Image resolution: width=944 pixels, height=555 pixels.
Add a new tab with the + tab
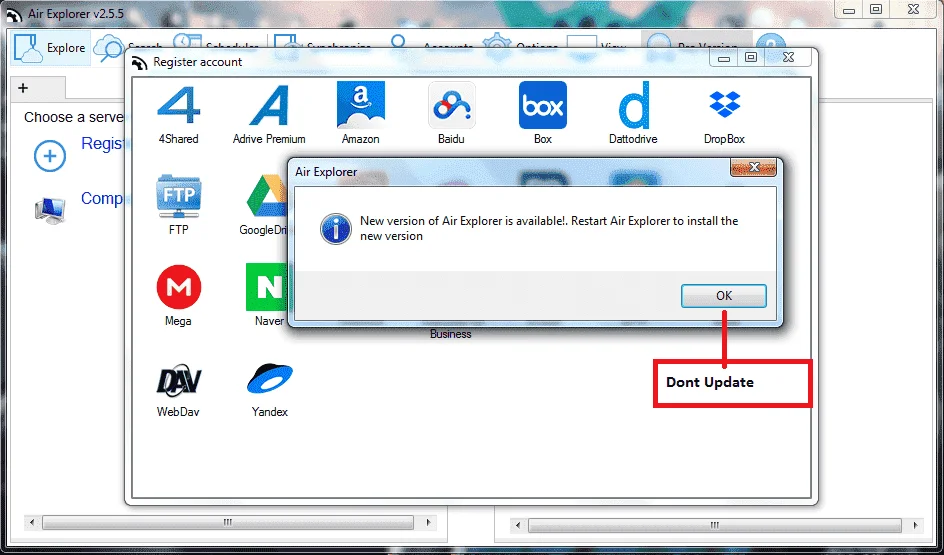coord(23,88)
